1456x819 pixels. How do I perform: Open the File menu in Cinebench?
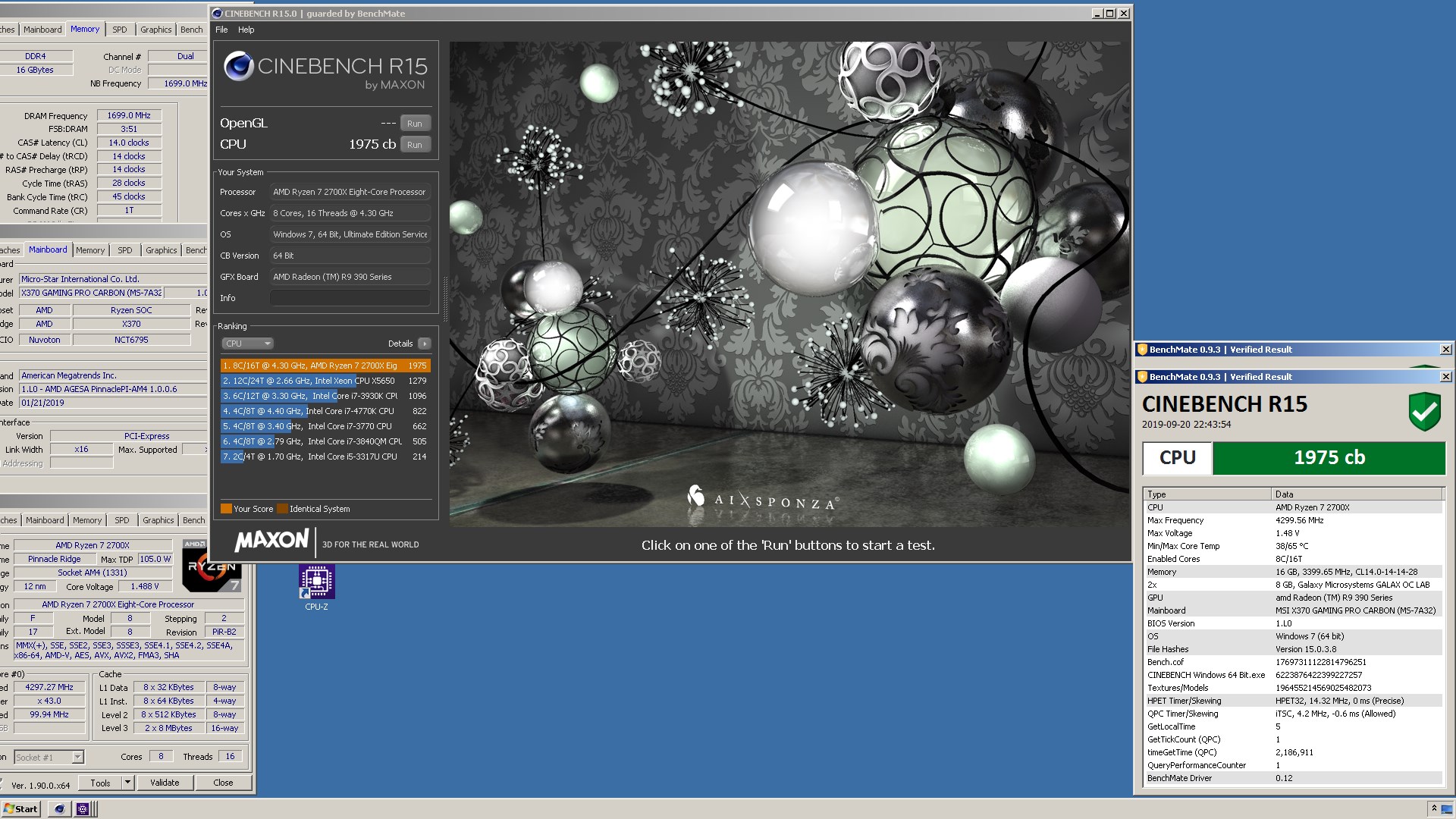[x=221, y=30]
